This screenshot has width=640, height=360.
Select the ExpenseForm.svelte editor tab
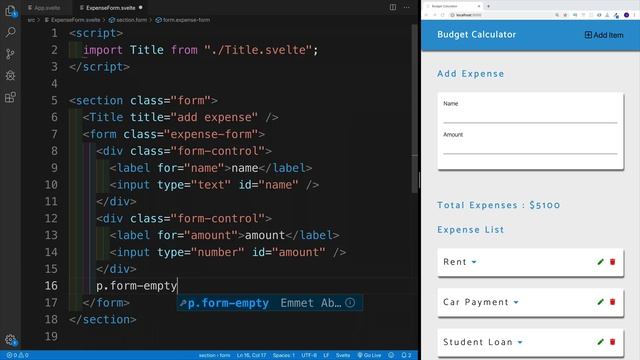coord(111,8)
